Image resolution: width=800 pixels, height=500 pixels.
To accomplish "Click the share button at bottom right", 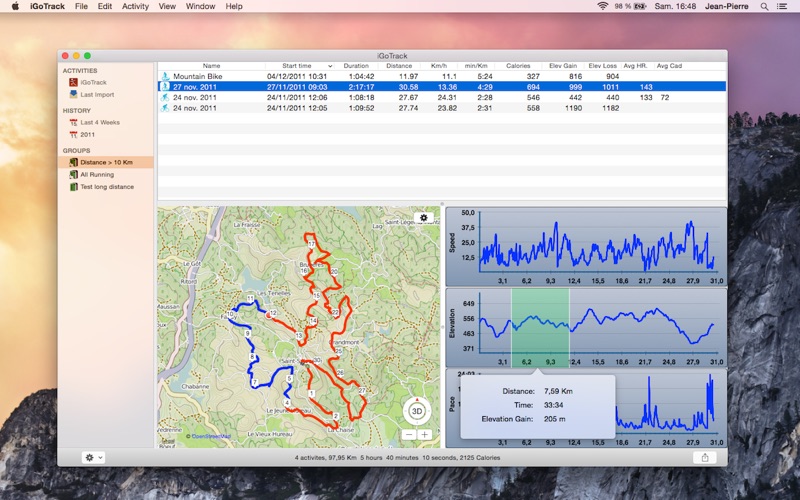I will tap(705, 457).
